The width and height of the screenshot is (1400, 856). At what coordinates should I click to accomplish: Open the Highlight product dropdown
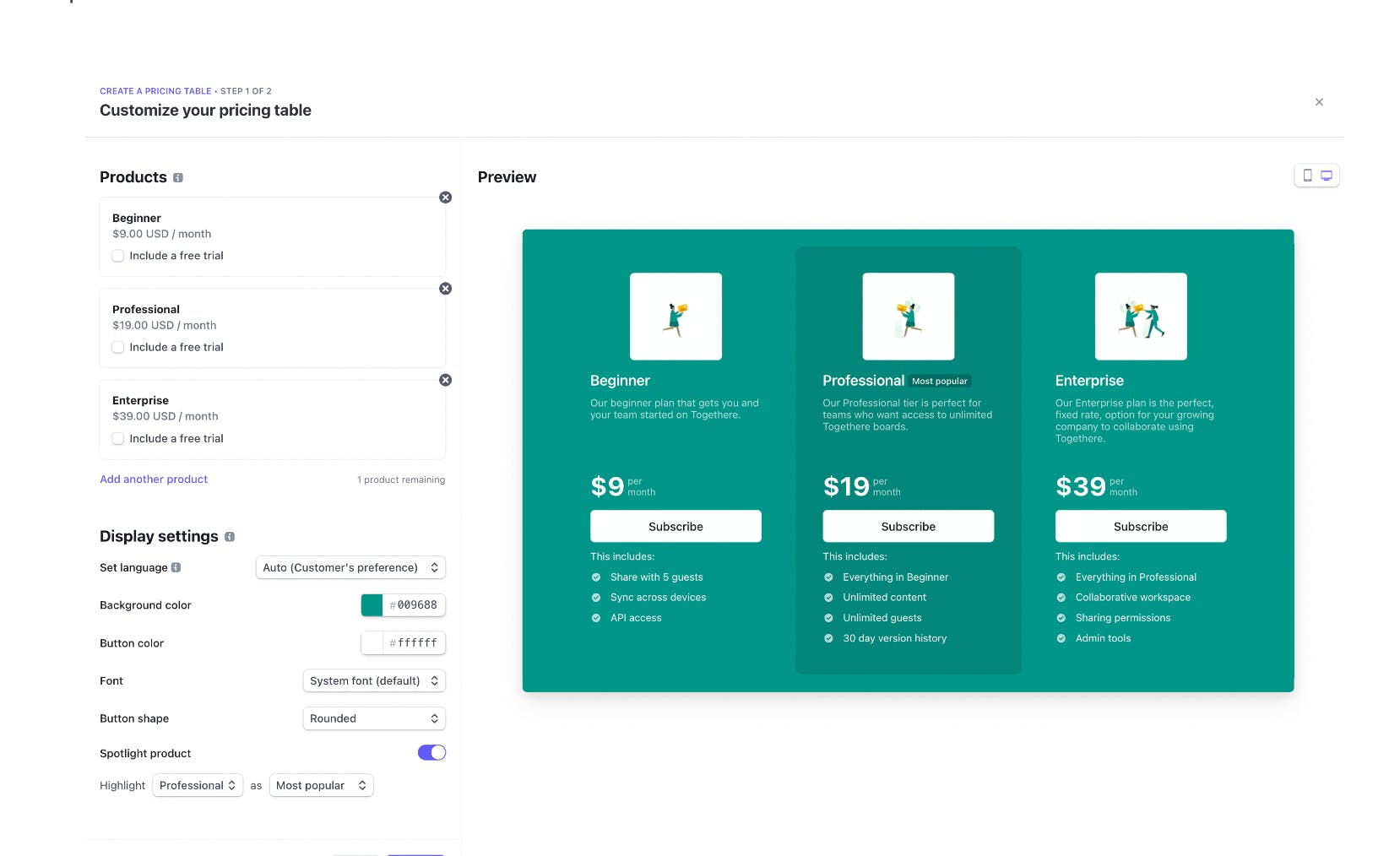coord(198,785)
